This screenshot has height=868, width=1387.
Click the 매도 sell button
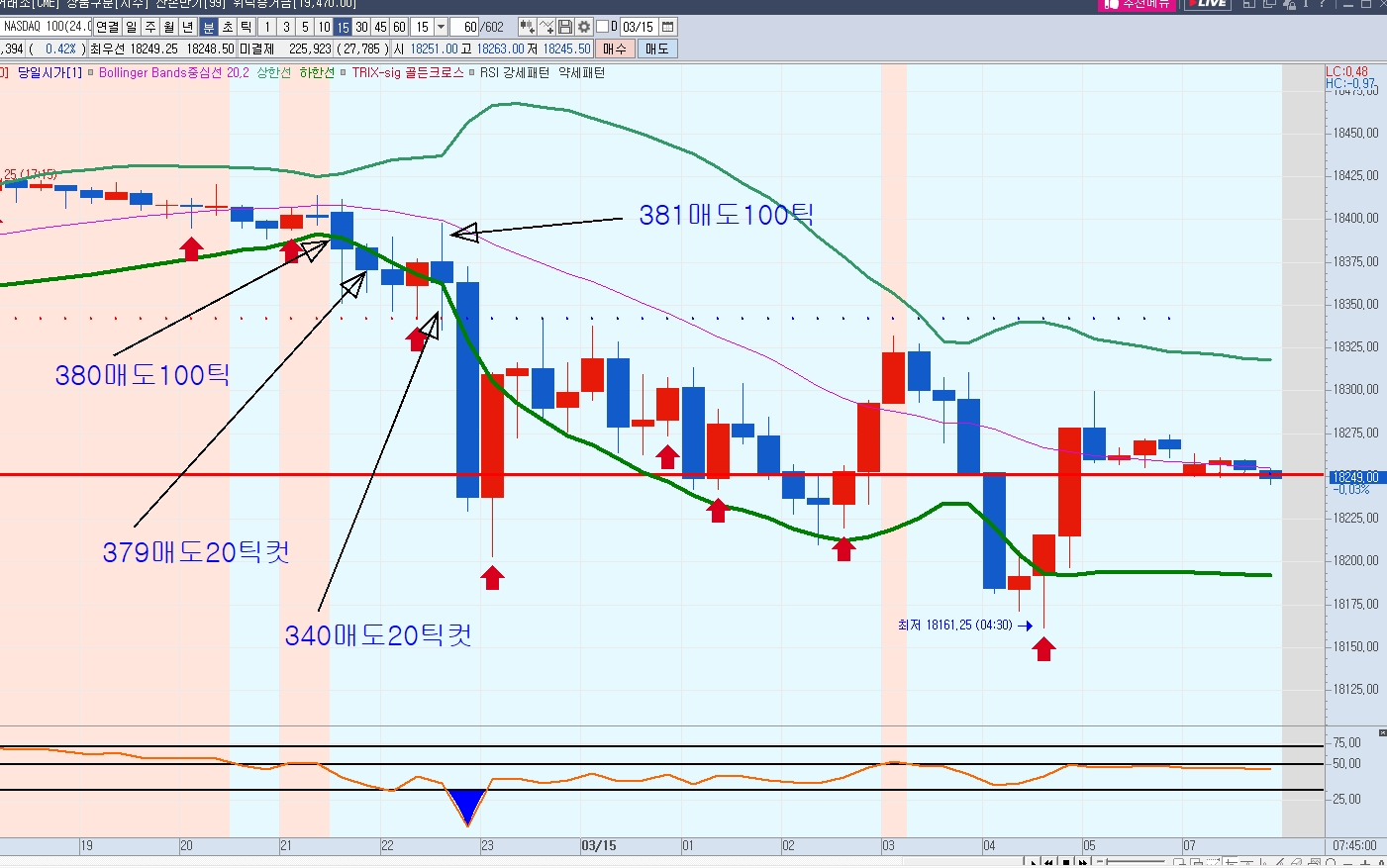656,48
